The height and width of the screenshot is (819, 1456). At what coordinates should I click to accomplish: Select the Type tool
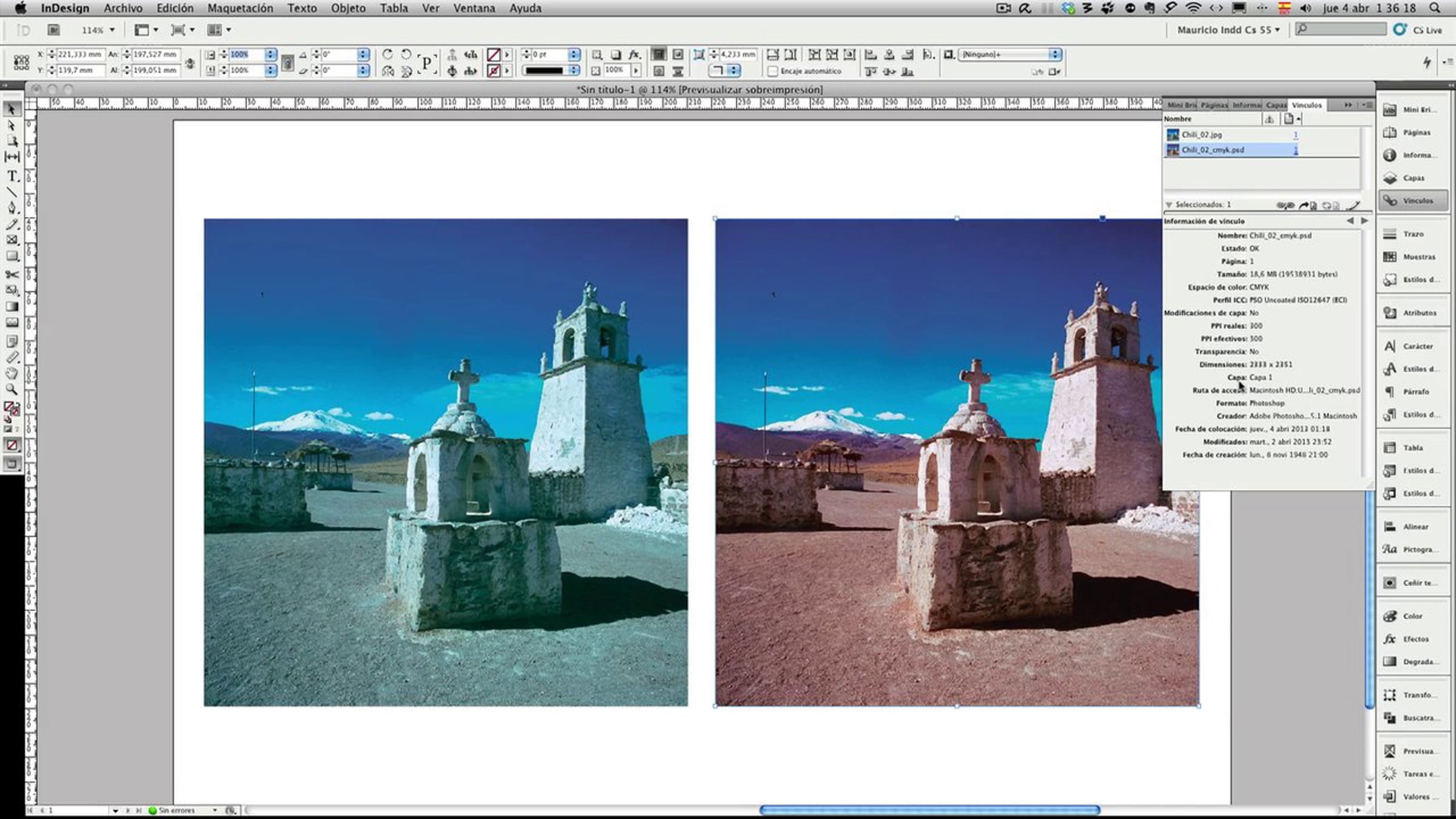pyautogui.click(x=12, y=177)
